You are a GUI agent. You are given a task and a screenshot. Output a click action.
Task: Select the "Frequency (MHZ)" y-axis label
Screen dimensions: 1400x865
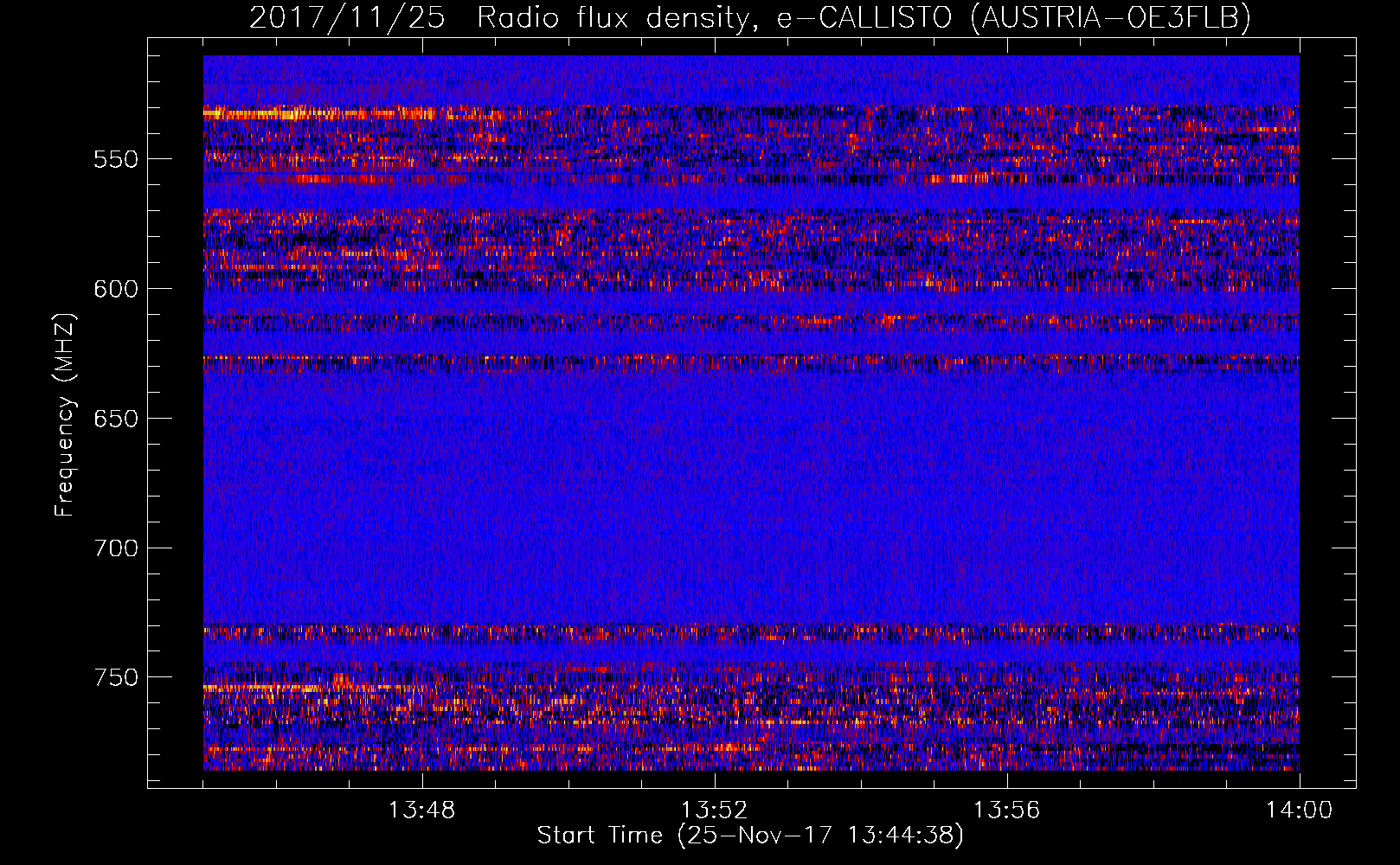click(x=65, y=414)
